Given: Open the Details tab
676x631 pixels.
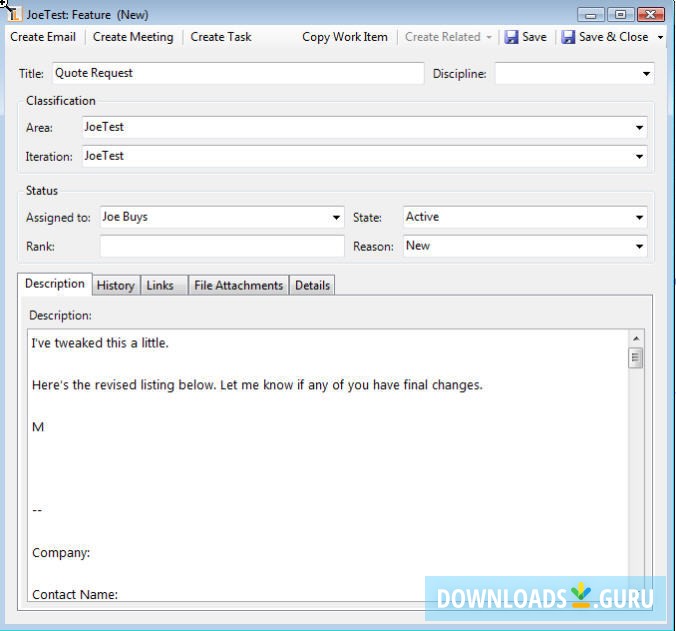Looking at the screenshot, I should tap(313, 285).
